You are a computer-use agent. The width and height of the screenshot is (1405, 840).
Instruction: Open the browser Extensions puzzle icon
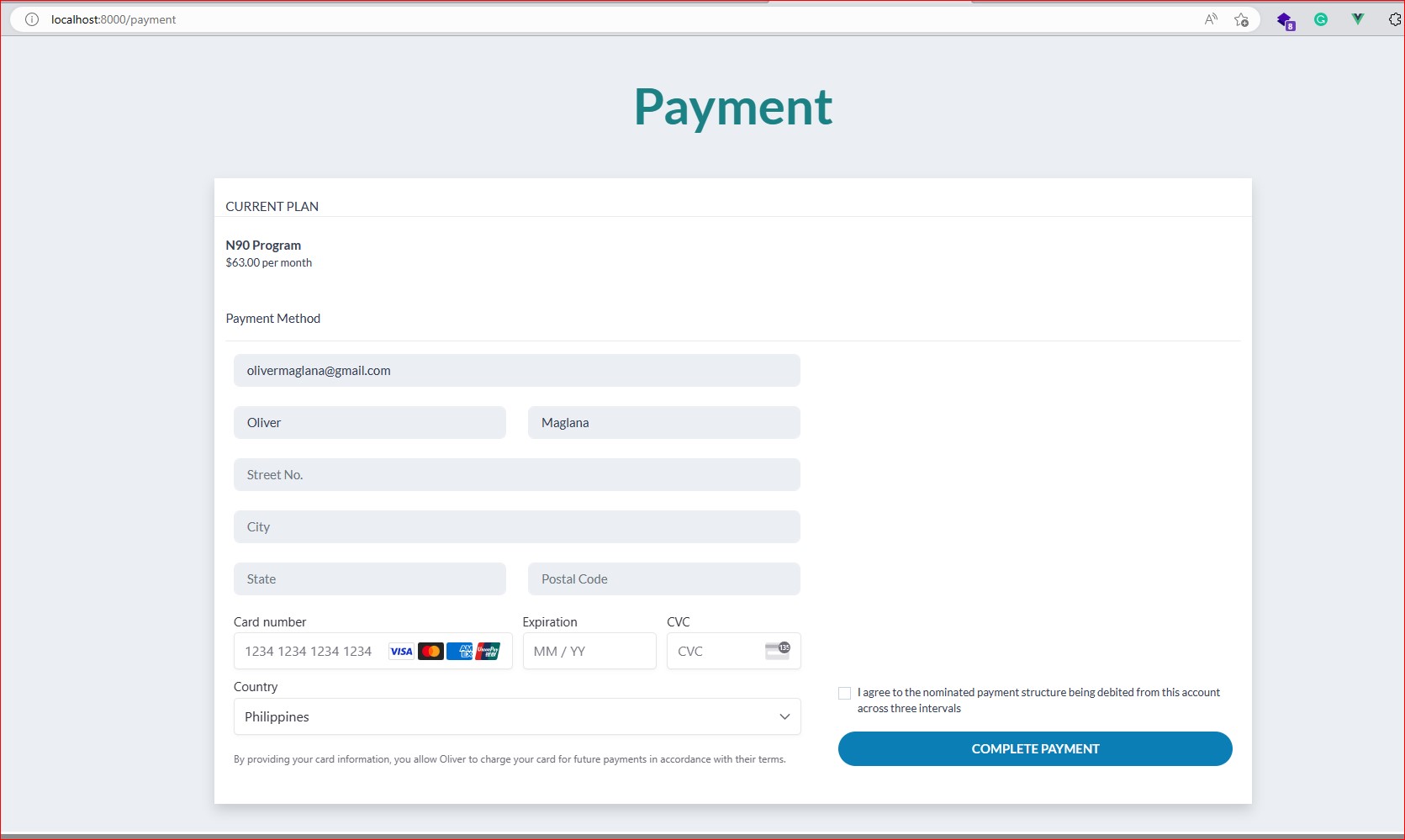[1394, 19]
